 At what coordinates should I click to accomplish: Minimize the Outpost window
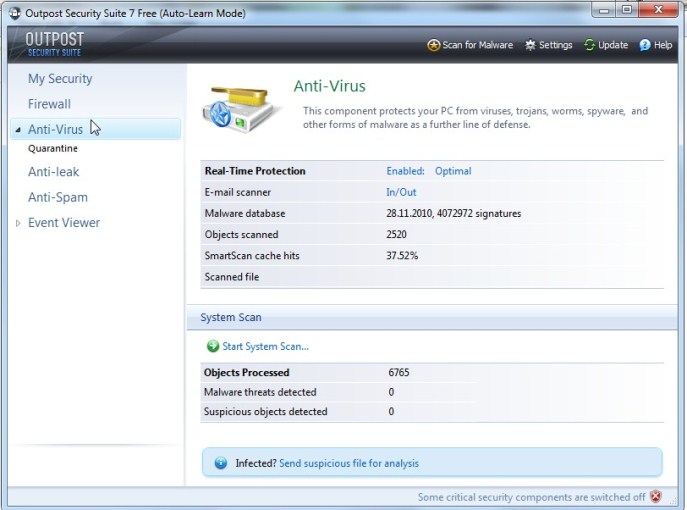click(x=605, y=10)
